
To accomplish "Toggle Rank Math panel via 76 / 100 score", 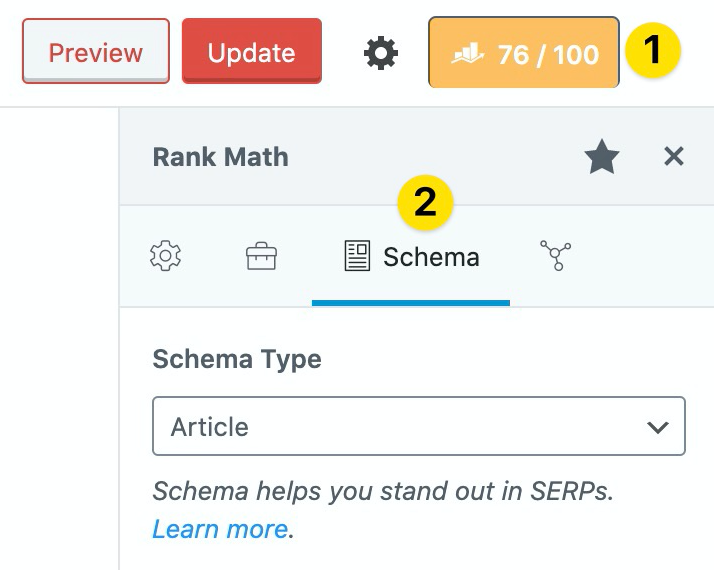I will pyautogui.click(x=524, y=52).
